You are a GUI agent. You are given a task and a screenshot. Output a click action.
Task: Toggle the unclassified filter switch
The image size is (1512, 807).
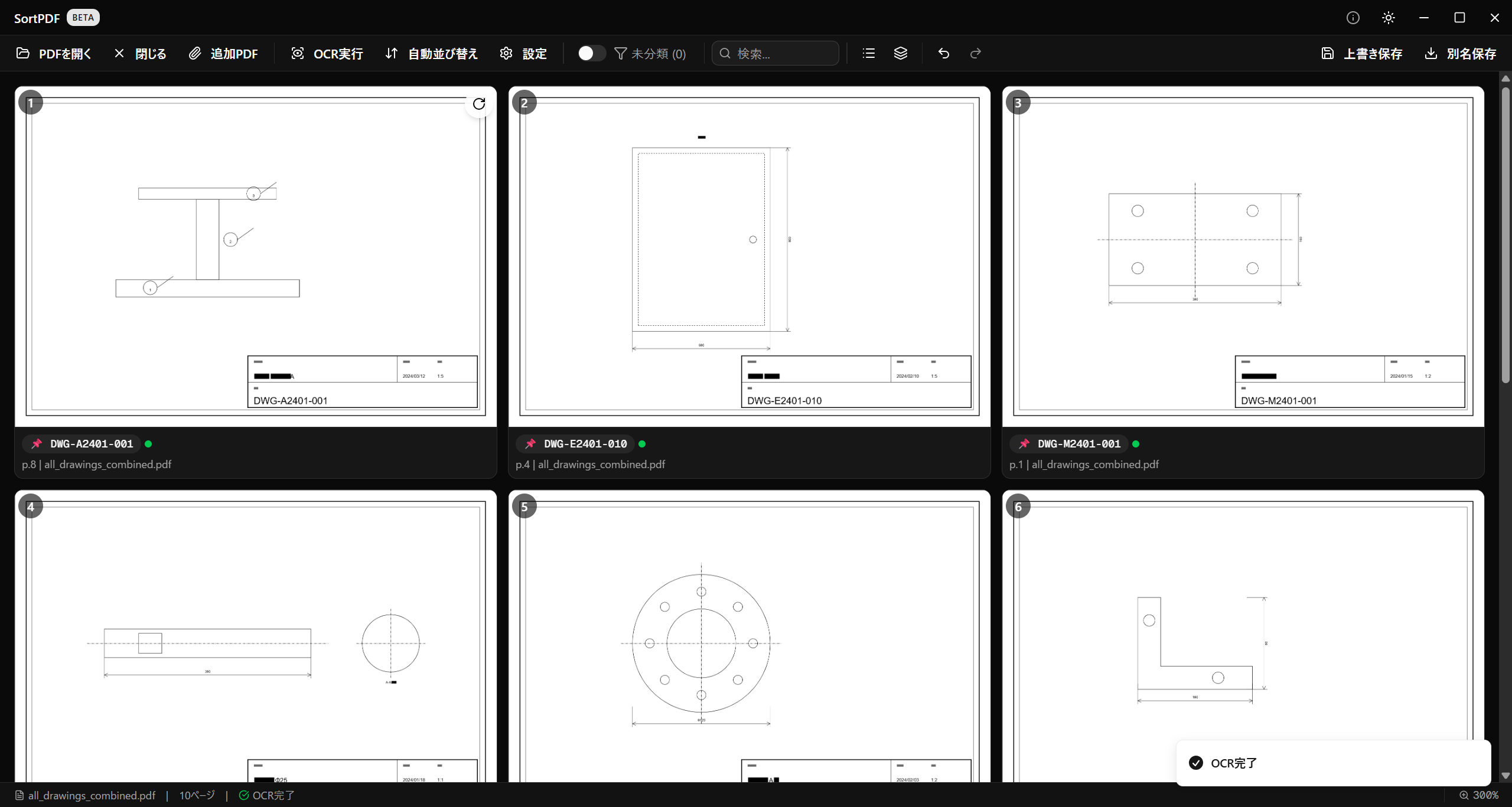tap(591, 53)
